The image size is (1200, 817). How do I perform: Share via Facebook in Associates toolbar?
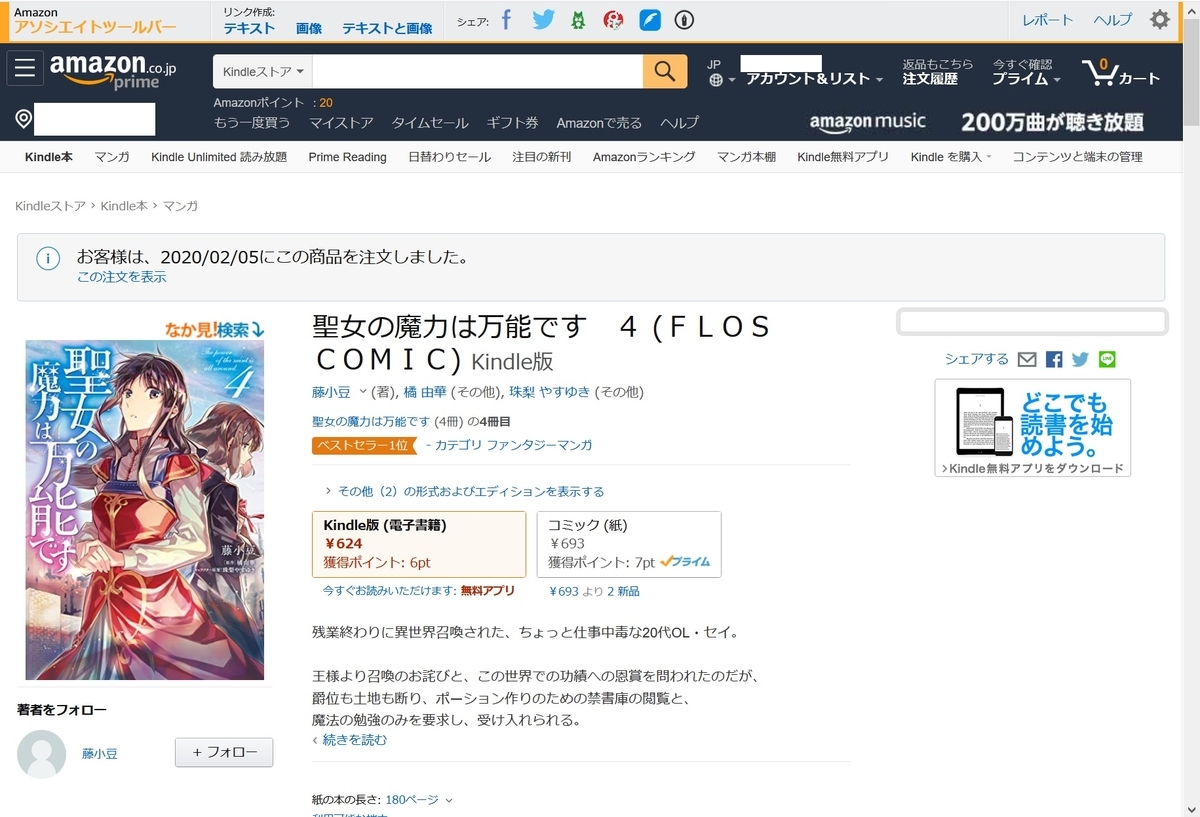pos(506,20)
